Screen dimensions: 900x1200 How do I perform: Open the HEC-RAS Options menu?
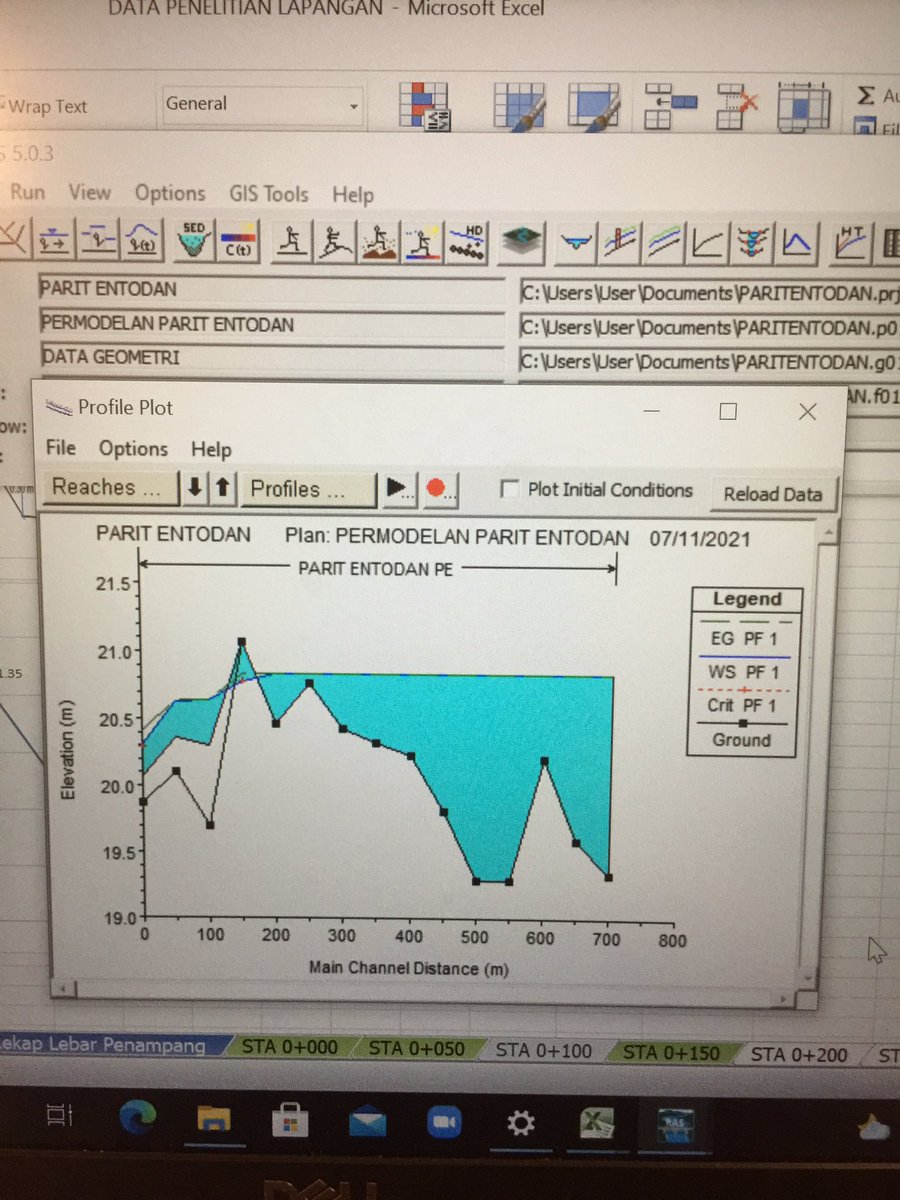tap(170, 193)
